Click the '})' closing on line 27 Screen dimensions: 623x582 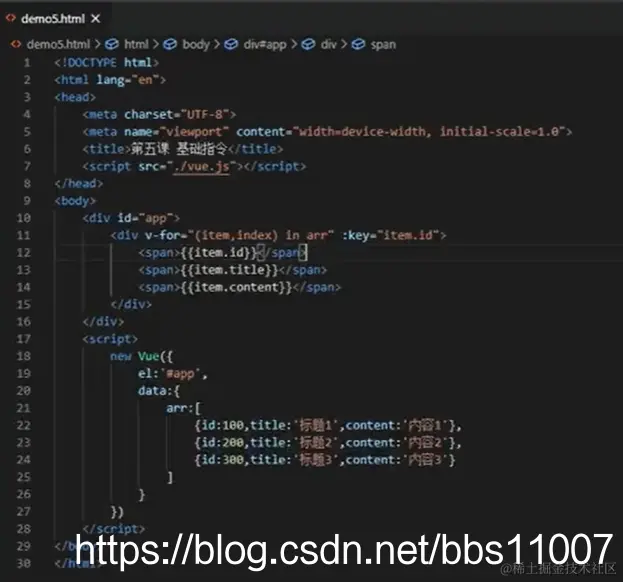(x=117, y=512)
